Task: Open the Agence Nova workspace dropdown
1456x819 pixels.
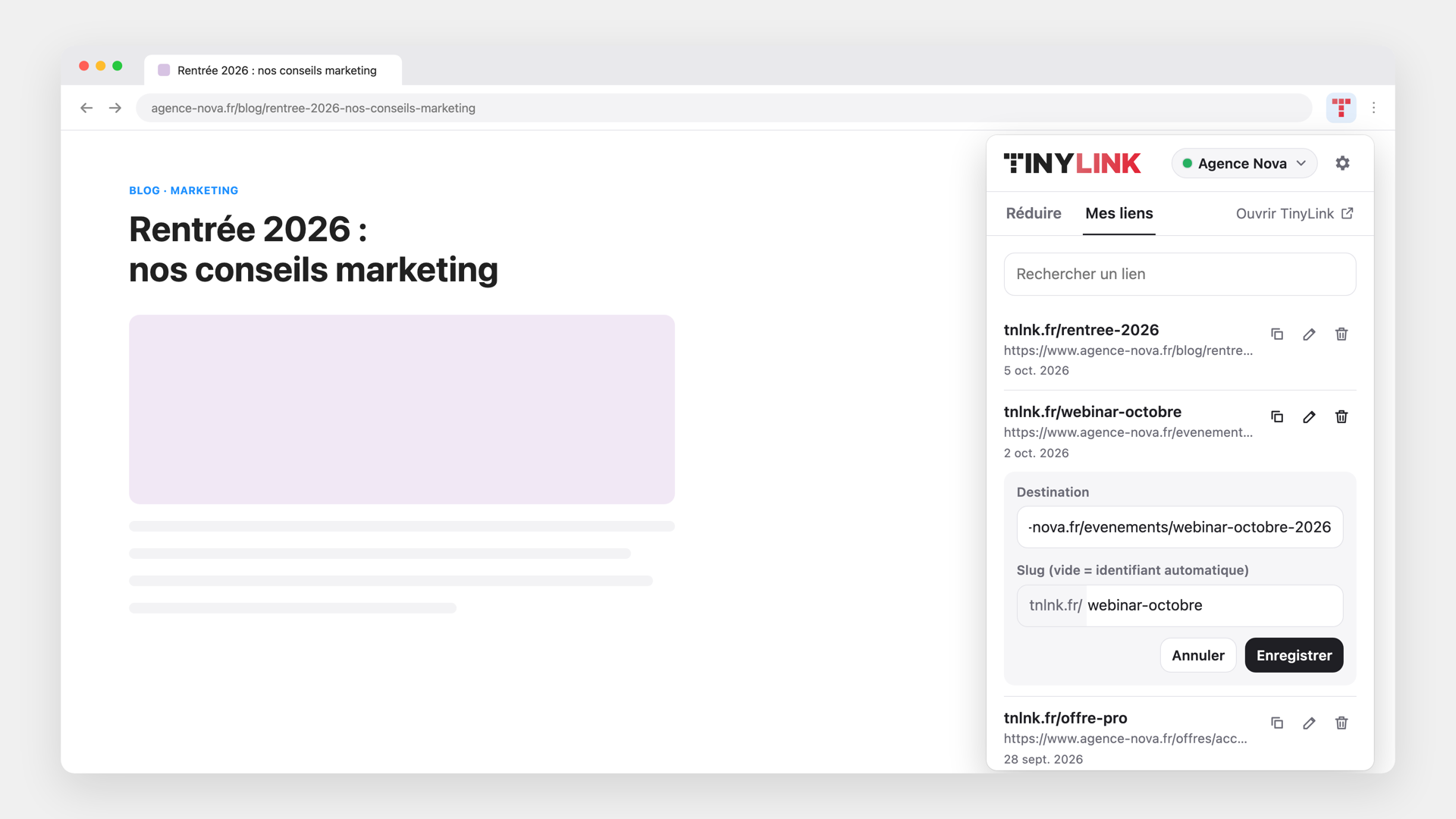Action: [1244, 163]
